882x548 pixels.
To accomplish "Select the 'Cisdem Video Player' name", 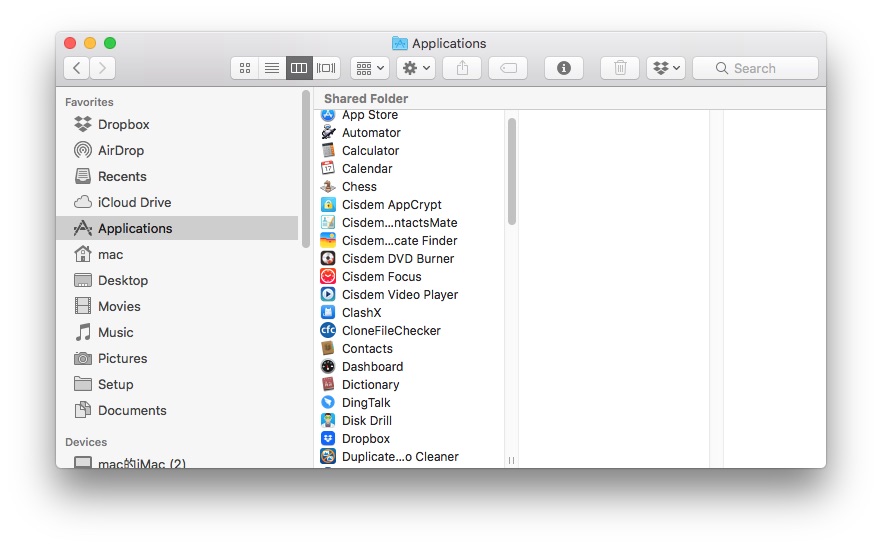I will (x=400, y=295).
